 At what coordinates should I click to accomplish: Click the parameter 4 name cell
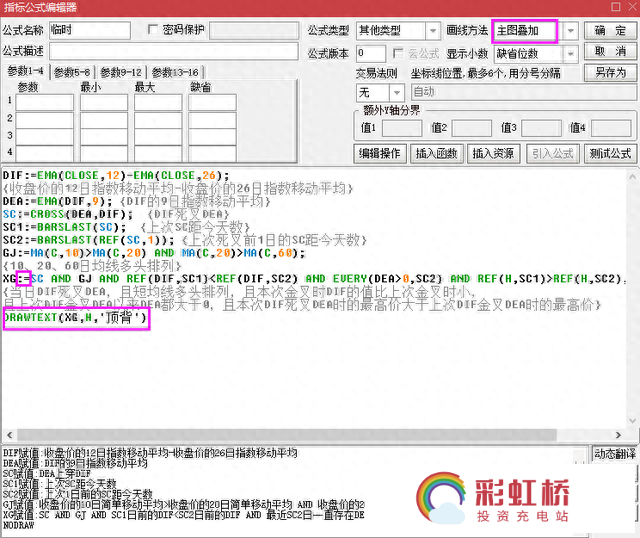tap(44, 153)
